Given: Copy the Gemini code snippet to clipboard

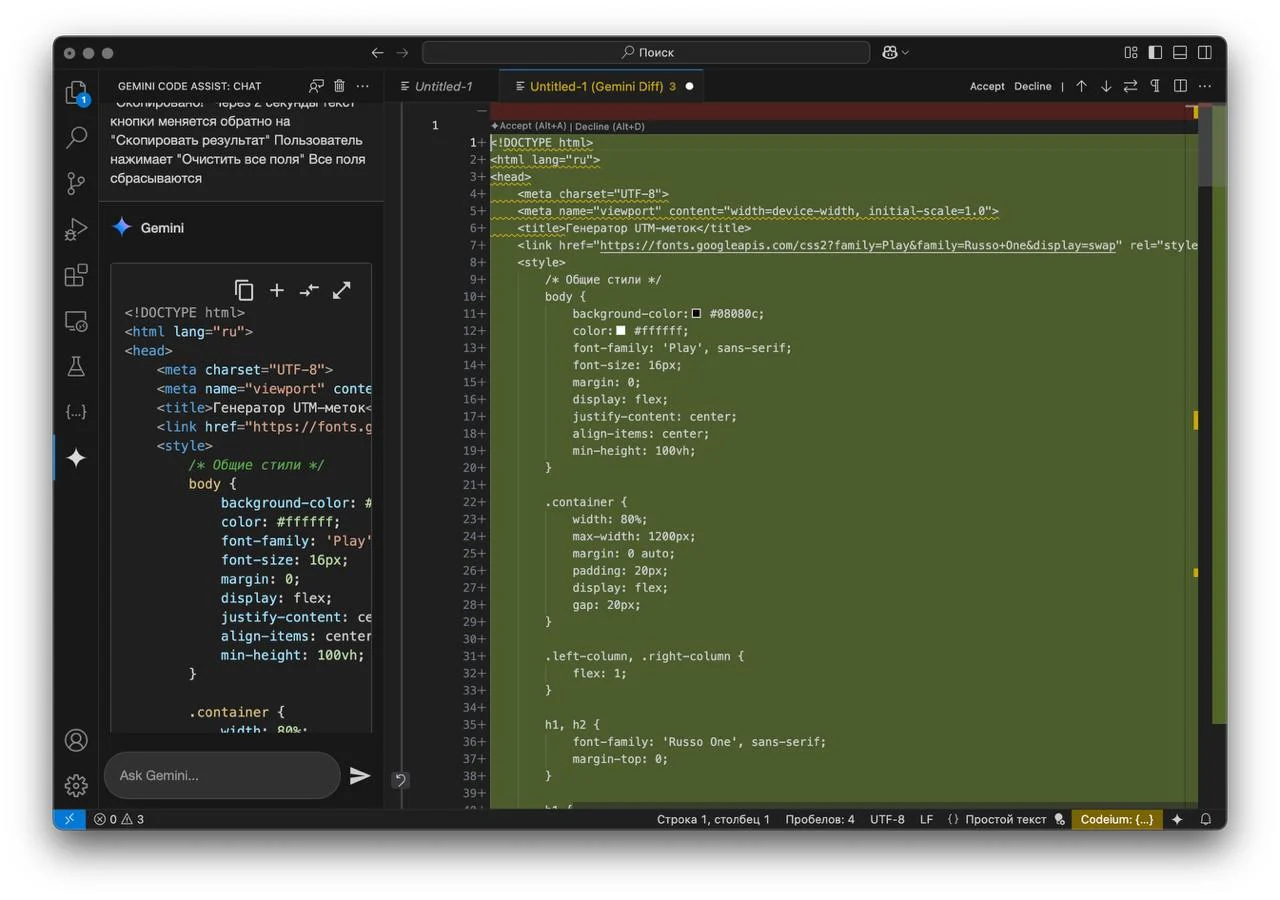Looking at the screenshot, I should pyautogui.click(x=244, y=290).
